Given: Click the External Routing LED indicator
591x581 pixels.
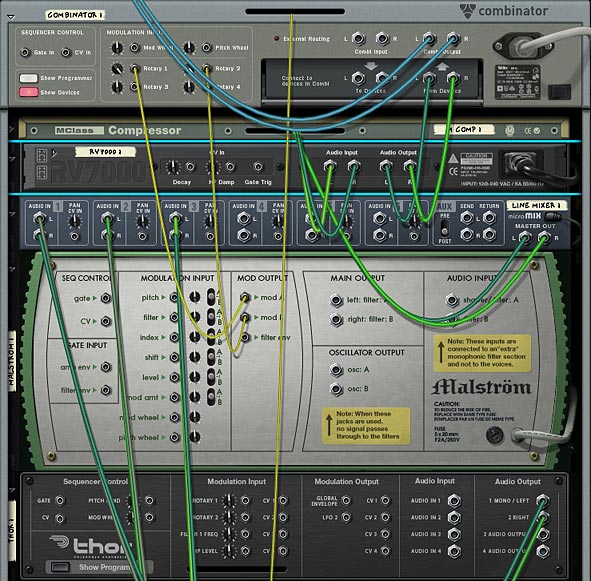Looking at the screenshot, I should [276, 38].
